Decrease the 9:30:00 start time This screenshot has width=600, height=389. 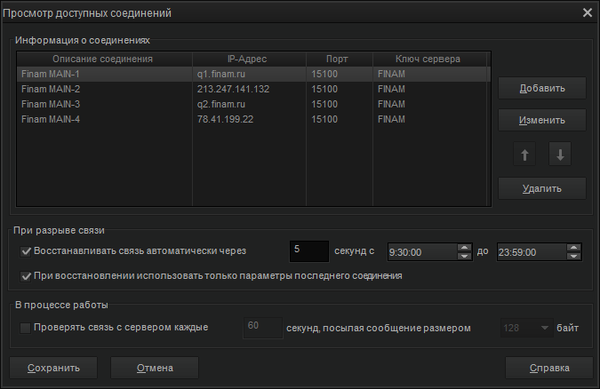(465, 256)
